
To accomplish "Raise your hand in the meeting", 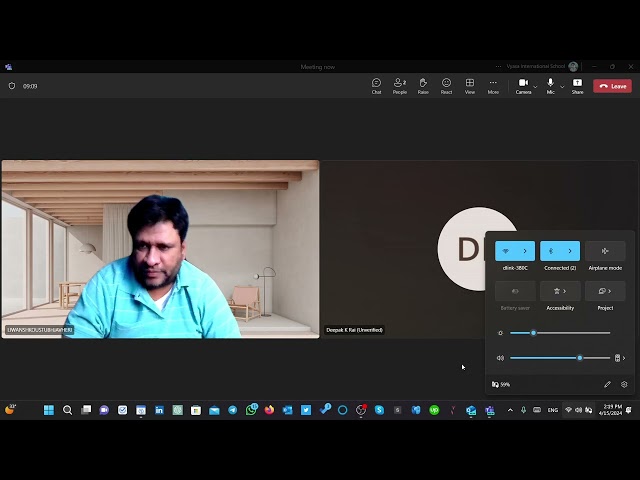I will click(423, 86).
